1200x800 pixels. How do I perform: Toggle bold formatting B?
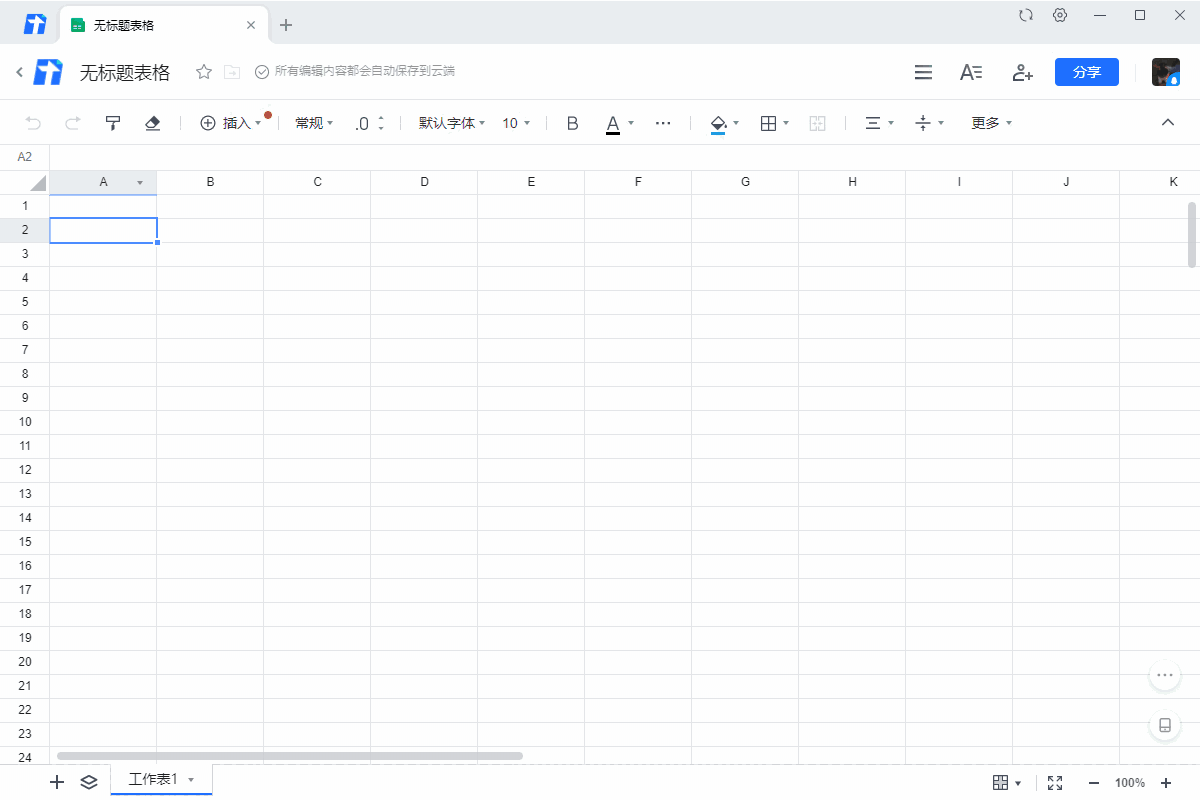point(573,123)
